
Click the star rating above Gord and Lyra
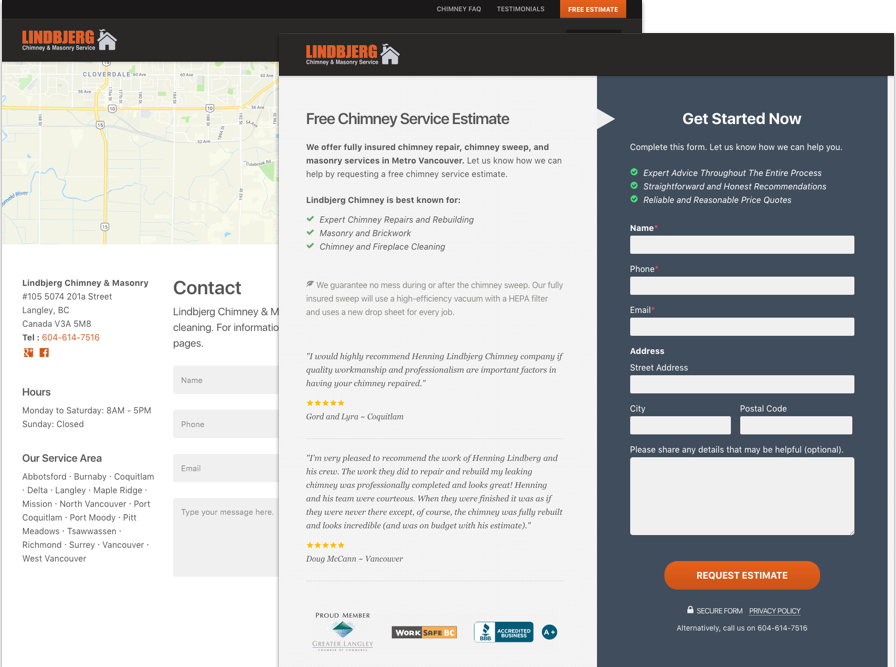tap(325, 403)
